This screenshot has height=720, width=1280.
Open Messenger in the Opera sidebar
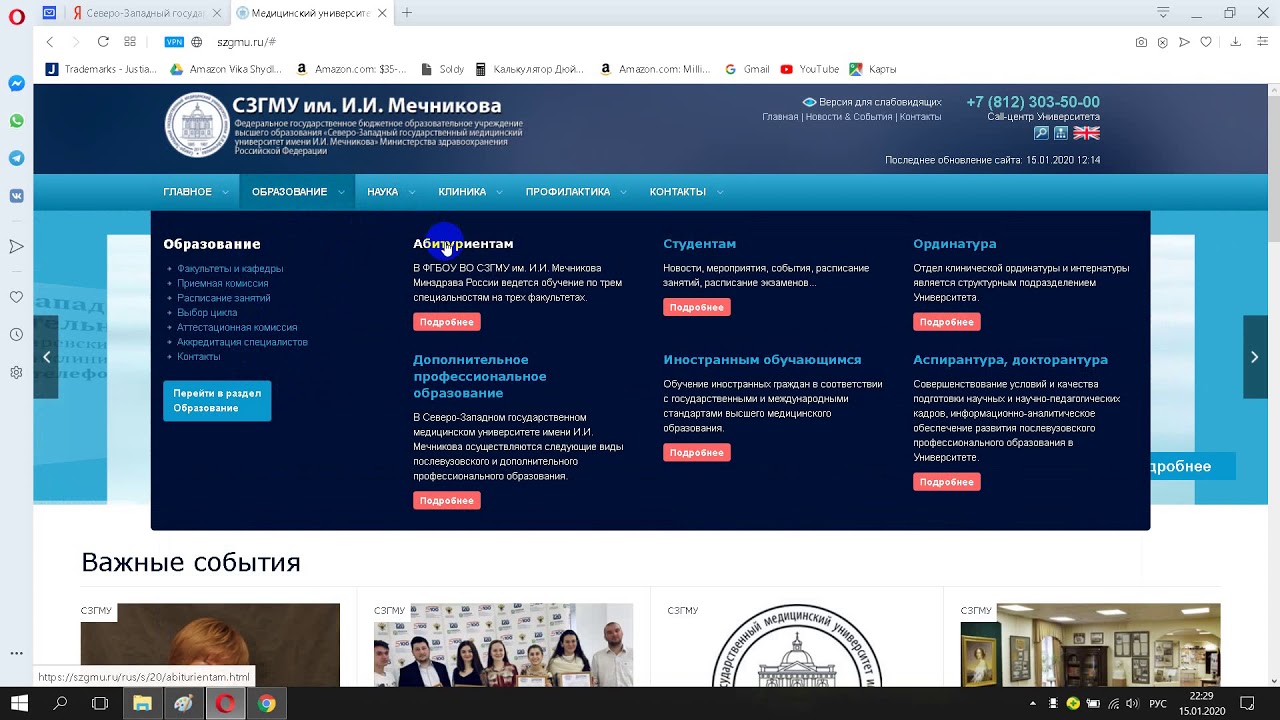point(16,84)
